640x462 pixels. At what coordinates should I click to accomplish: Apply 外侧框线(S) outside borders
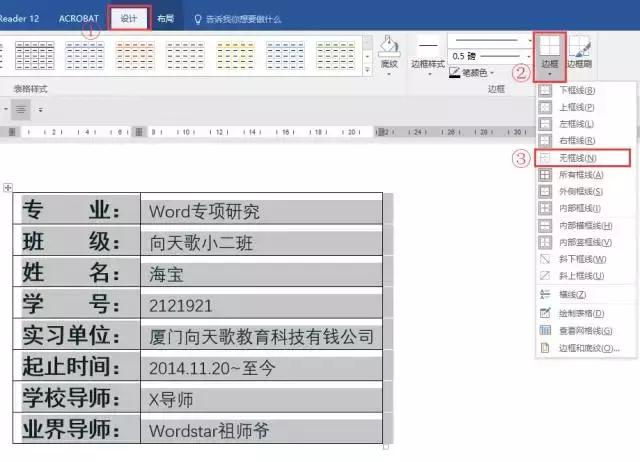pyautogui.click(x=586, y=191)
